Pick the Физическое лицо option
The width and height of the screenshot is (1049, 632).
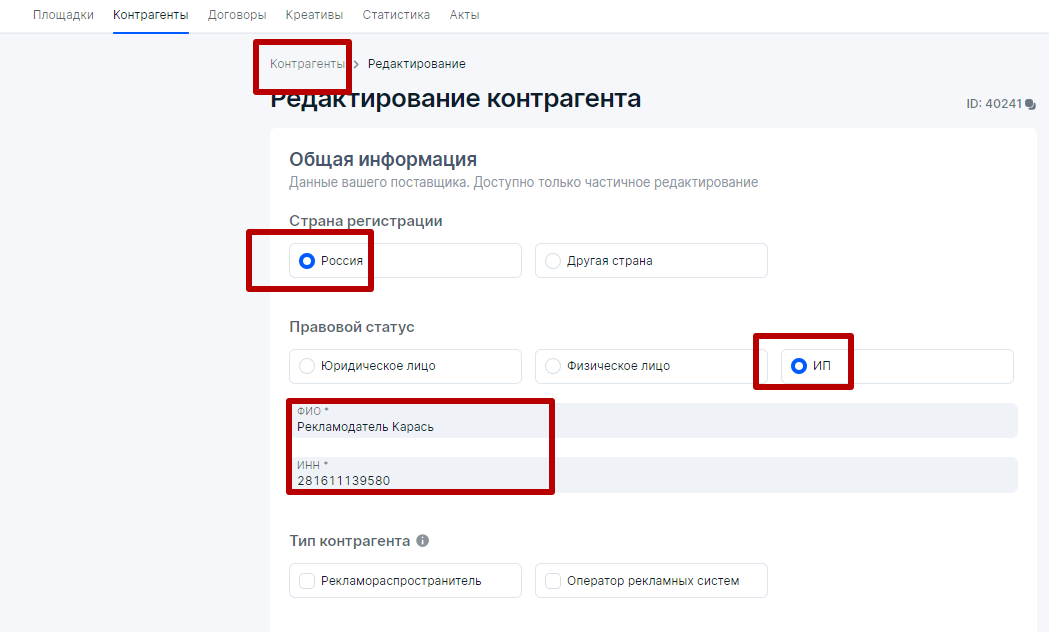553,366
